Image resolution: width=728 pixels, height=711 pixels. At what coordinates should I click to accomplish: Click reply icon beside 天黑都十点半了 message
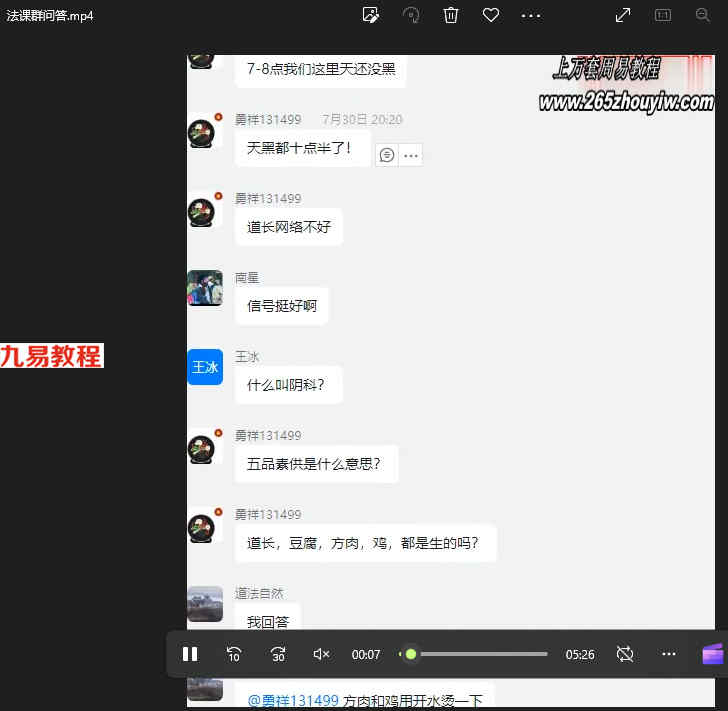386,155
